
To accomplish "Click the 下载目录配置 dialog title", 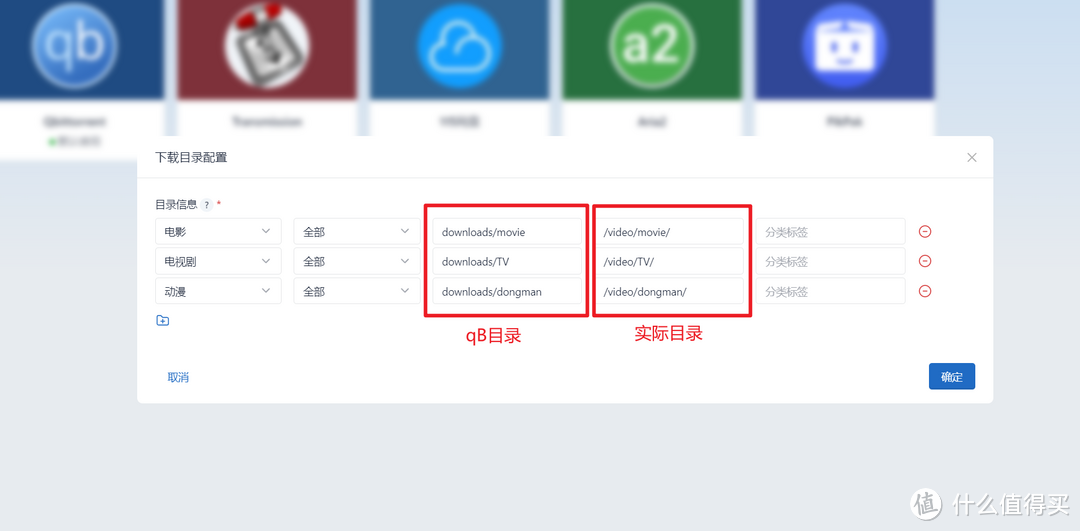I will [x=191, y=157].
